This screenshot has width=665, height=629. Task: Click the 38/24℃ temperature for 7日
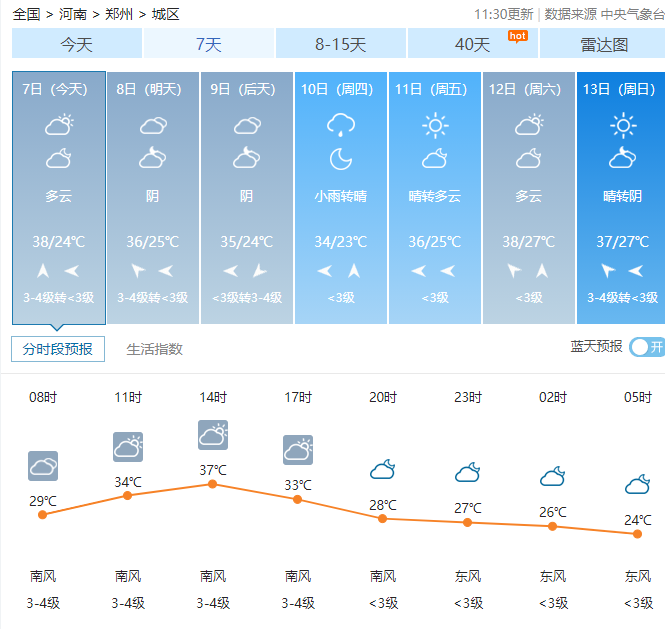[59, 241]
